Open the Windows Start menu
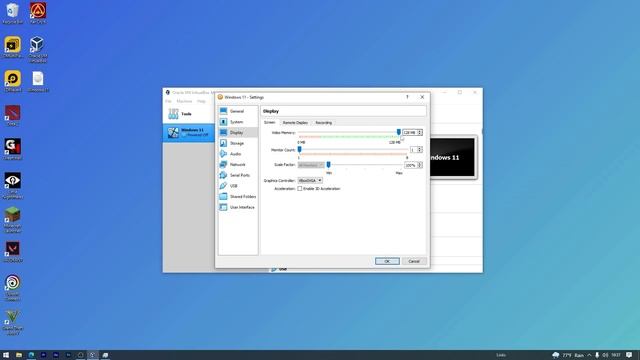Viewport: 640px width, 360px height. pyautogui.click(x=6, y=355)
